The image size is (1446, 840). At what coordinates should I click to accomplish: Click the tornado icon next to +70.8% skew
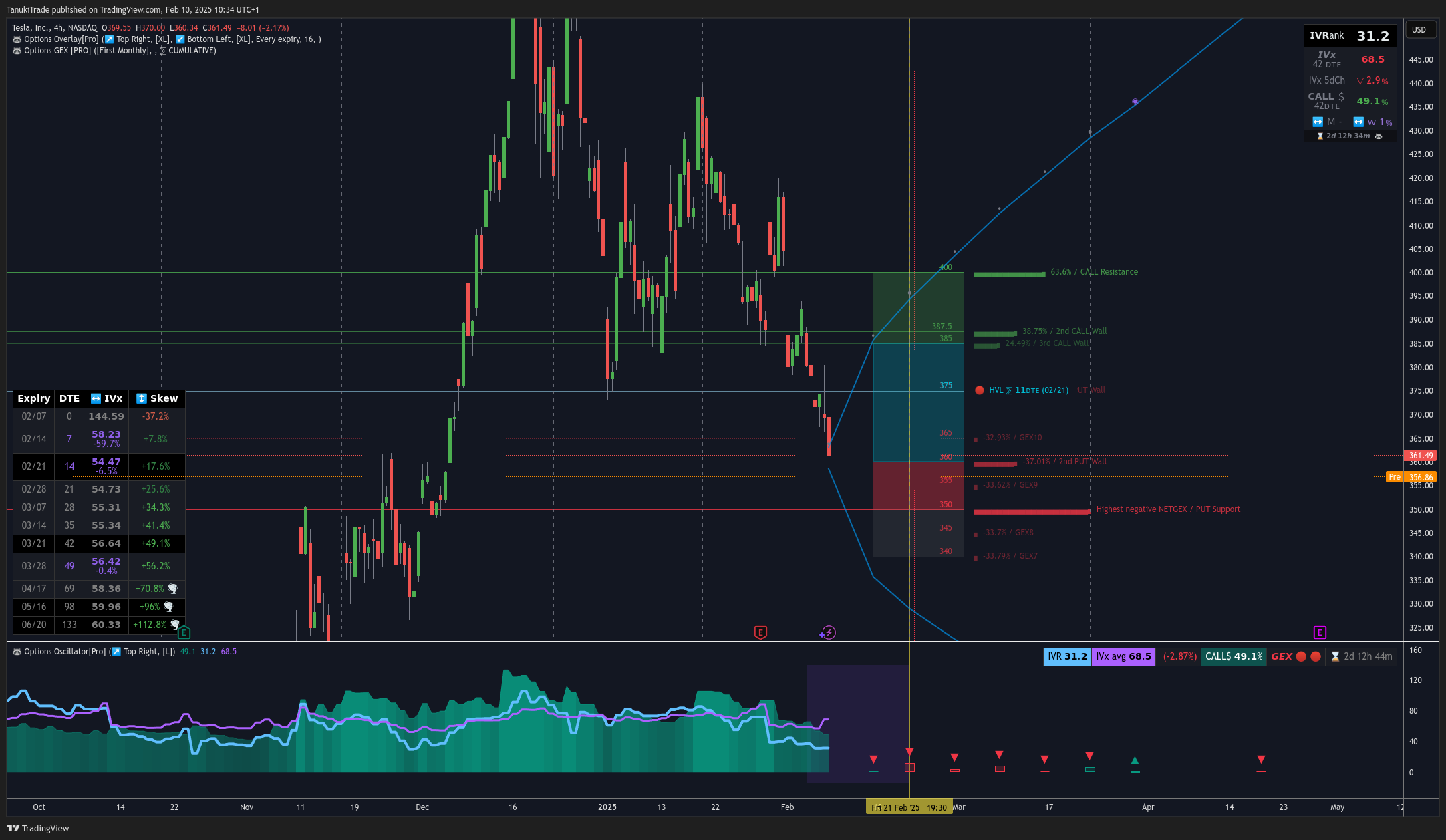click(x=173, y=589)
